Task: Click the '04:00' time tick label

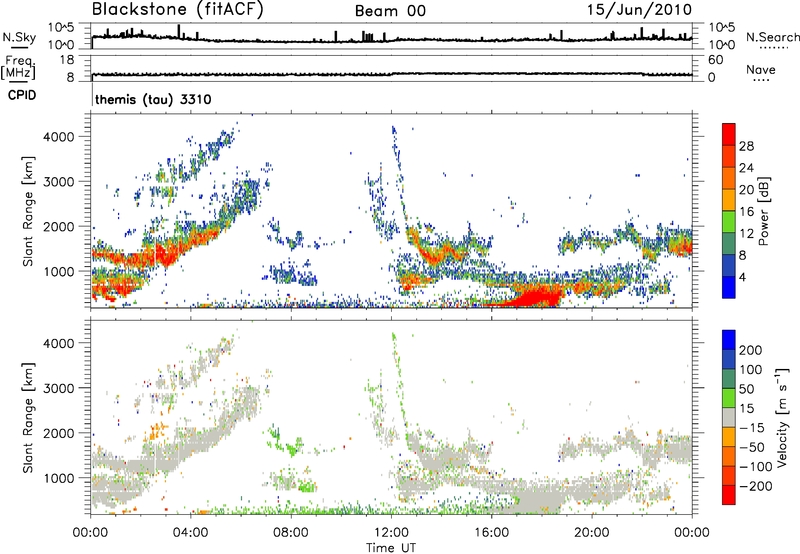Action: click(190, 533)
